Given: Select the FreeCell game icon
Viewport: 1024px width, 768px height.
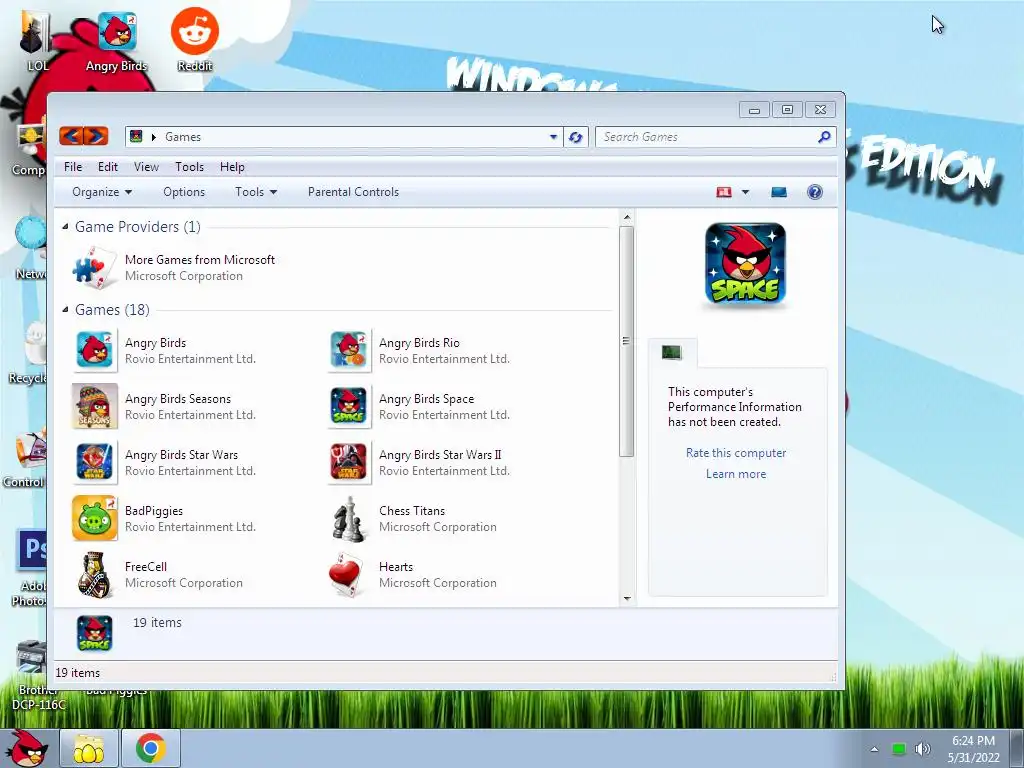Looking at the screenshot, I should (95, 575).
